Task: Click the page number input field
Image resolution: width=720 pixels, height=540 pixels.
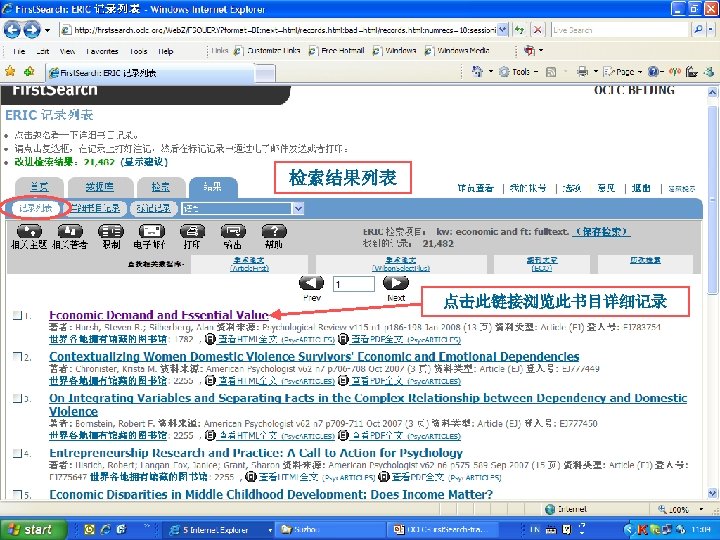Action: pyautogui.click(x=354, y=284)
